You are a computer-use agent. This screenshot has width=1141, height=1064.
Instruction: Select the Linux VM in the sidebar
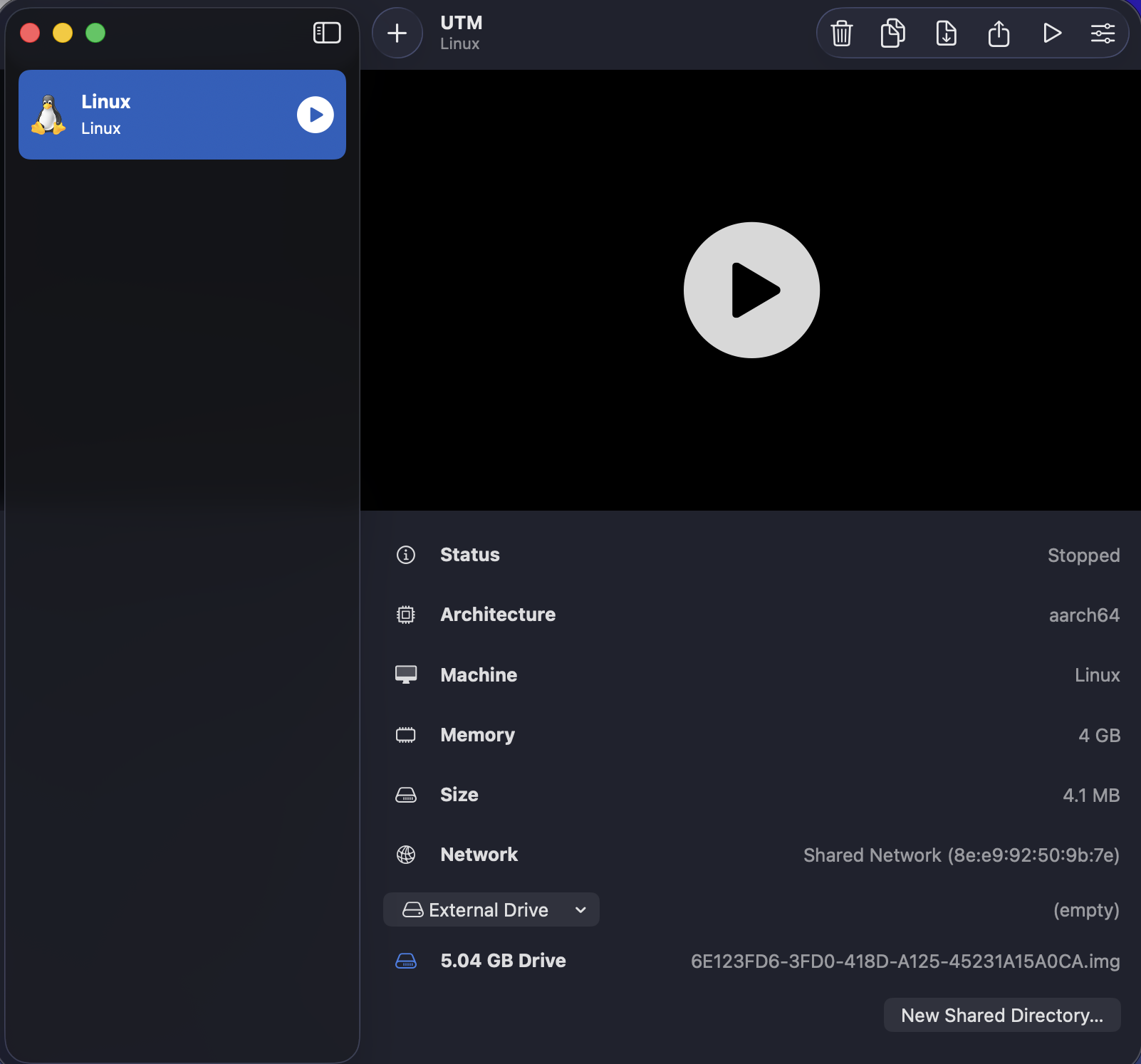coord(182,114)
